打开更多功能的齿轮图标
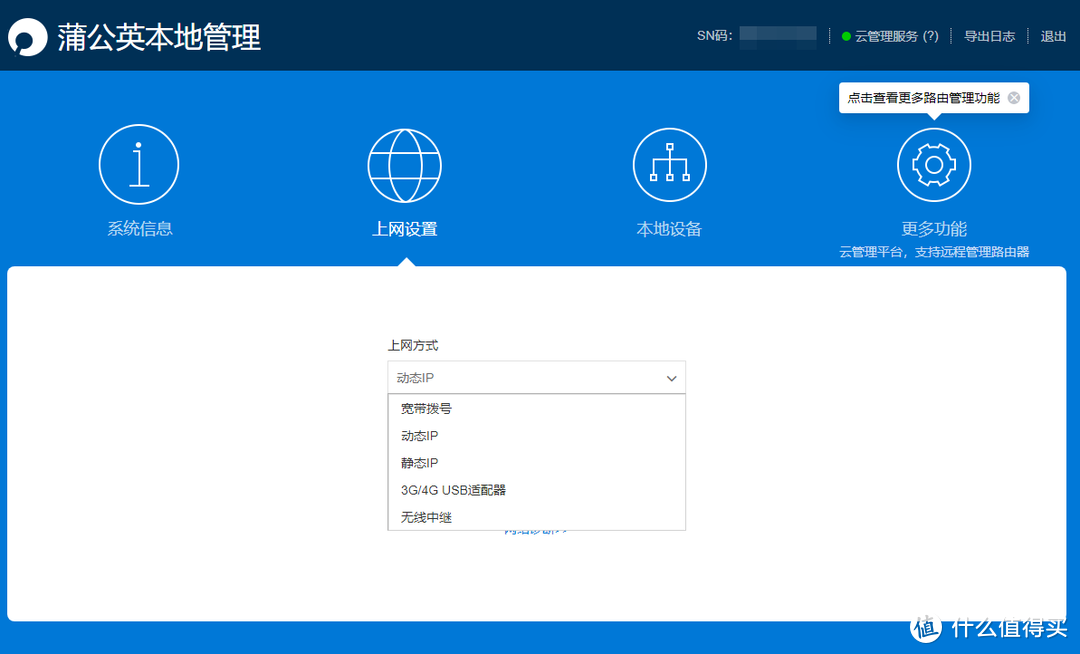The width and height of the screenshot is (1080, 654). tap(933, 164)
